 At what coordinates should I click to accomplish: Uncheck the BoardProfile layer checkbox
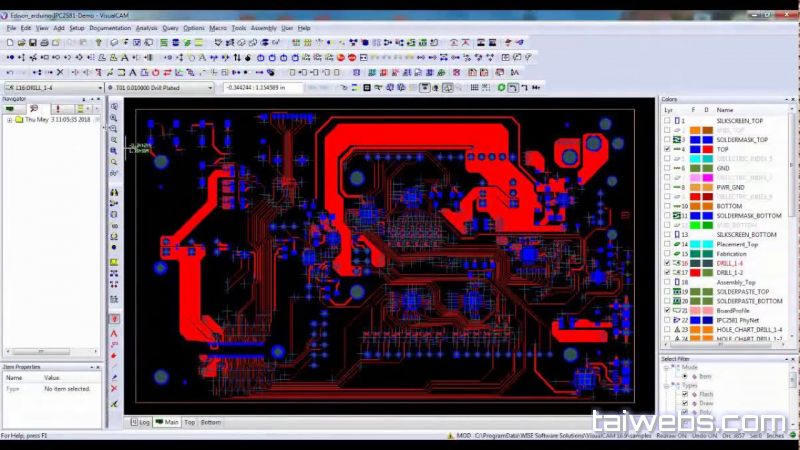click(667, 311)
